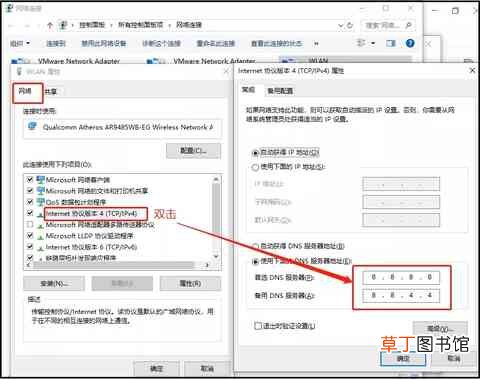Image resolution: width=480 pixels, height=379 pixels.
Task: Expand the address bar history dropdown
Action: click(x=340, y=25)
